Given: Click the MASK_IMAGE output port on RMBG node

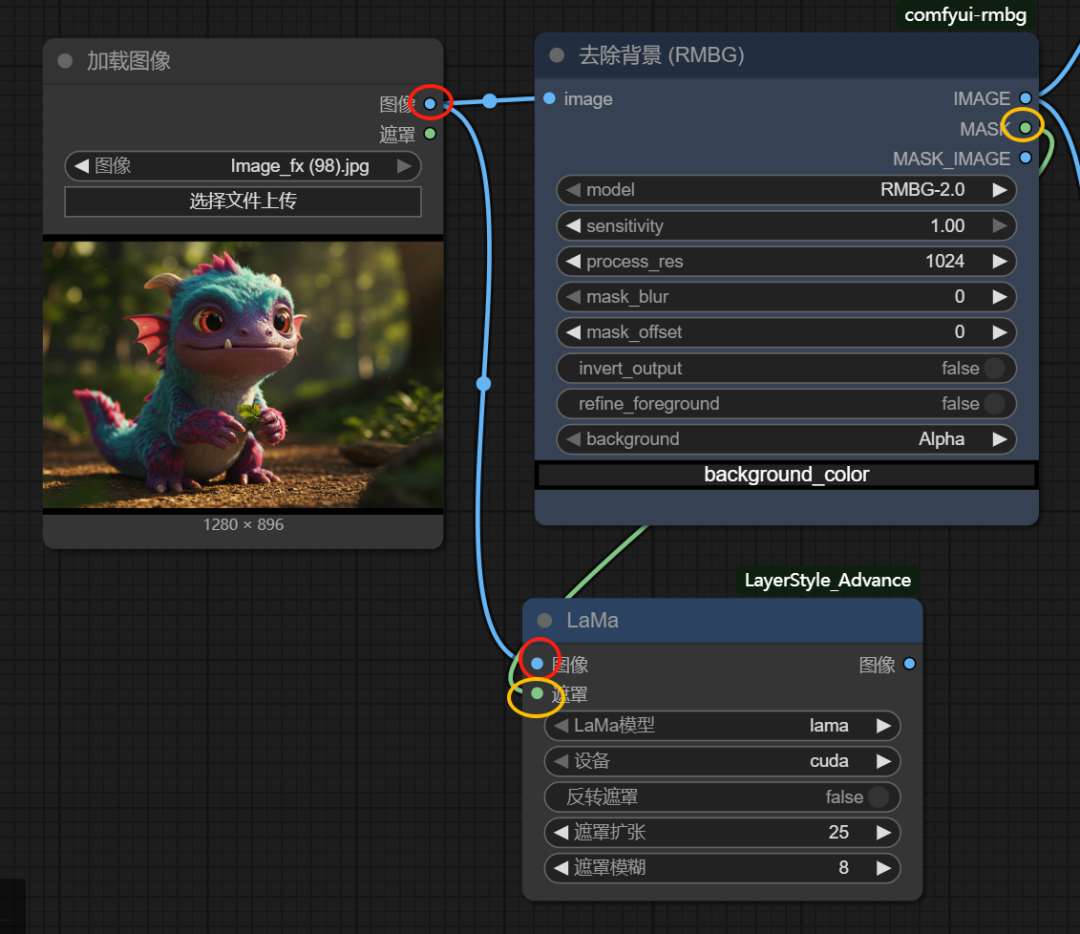Looking at the screenshot, I should 1026,158.
